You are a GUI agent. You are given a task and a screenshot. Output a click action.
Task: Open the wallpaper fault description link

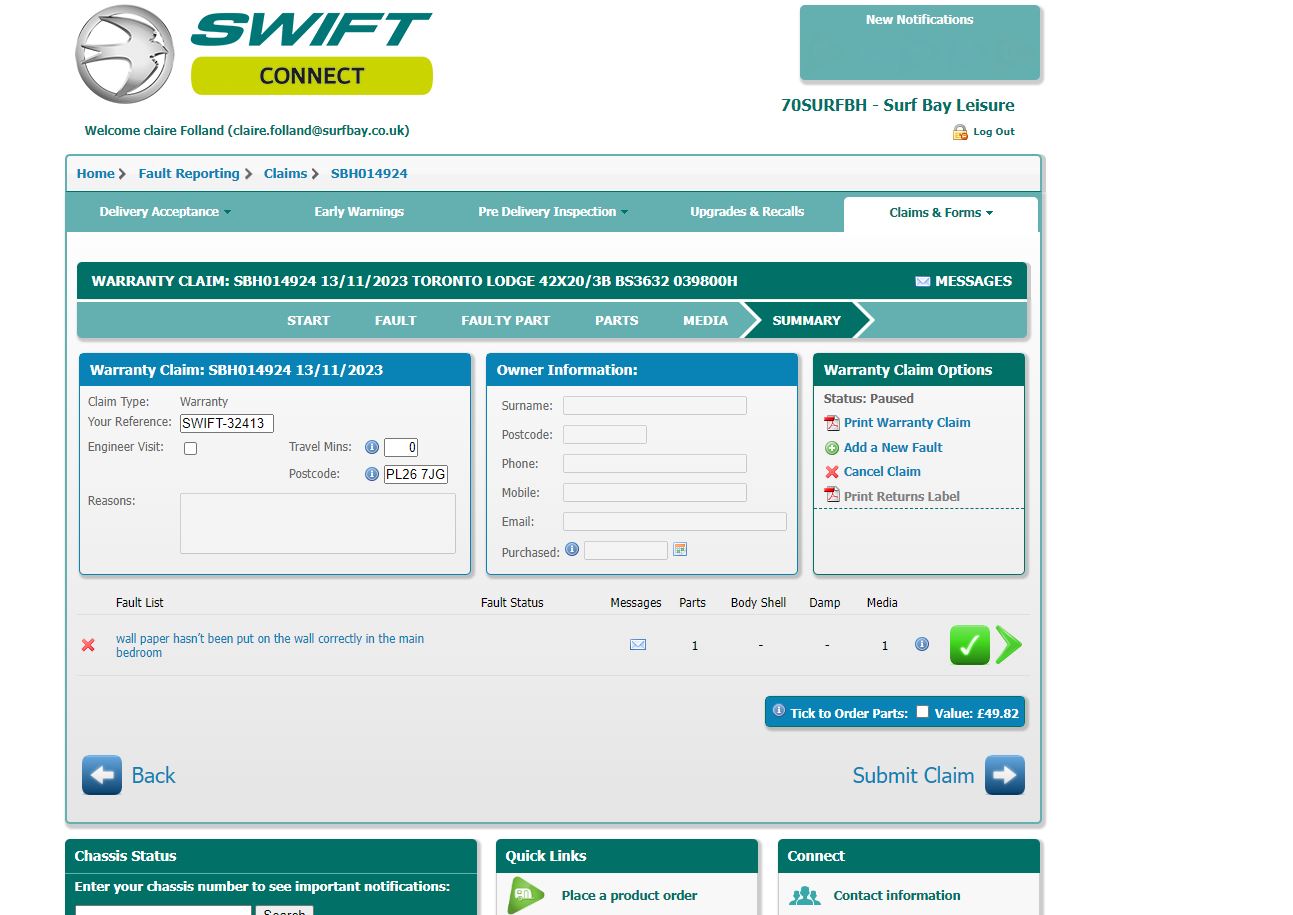click(x=270, y=645)
